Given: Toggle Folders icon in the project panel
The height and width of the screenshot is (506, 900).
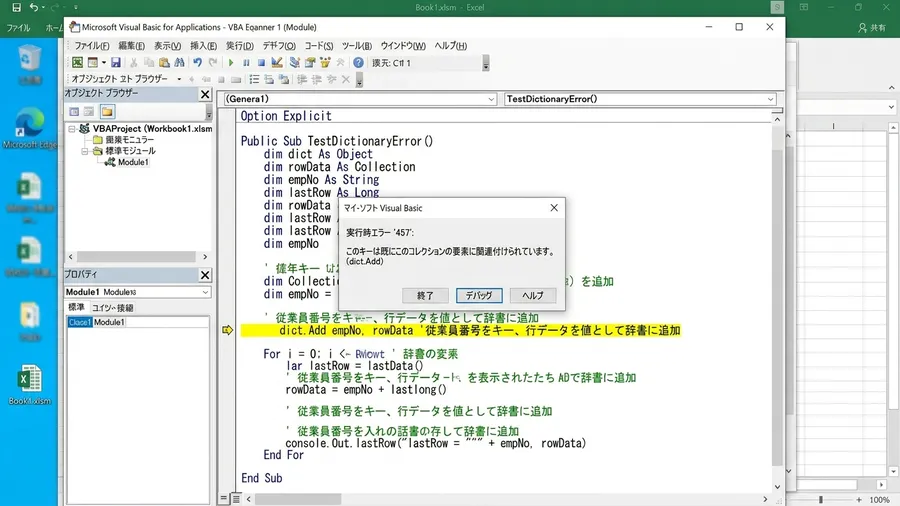Looking at the screenshot, I should point(107,112).
